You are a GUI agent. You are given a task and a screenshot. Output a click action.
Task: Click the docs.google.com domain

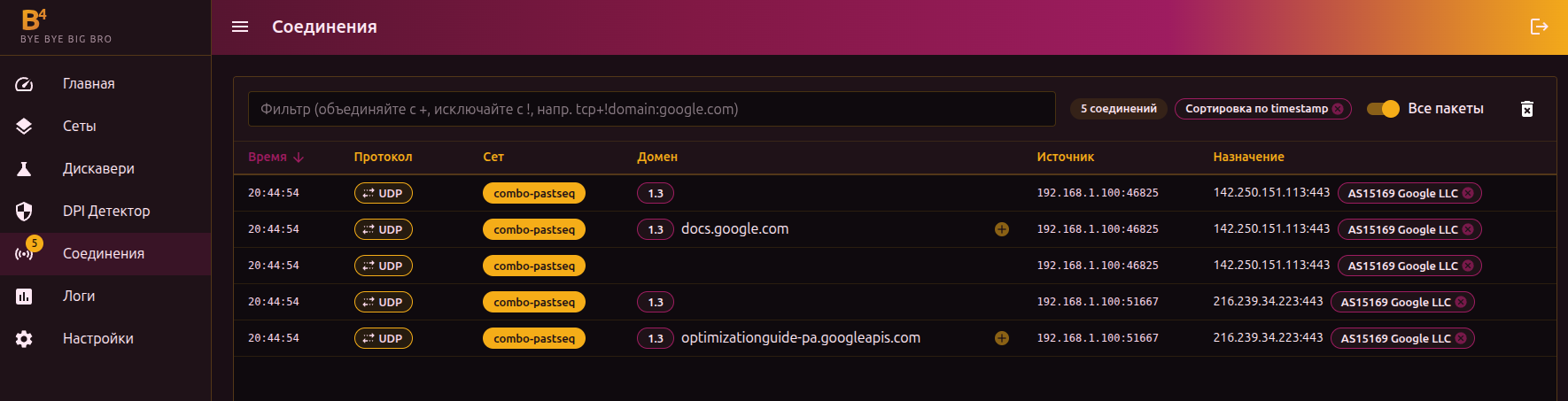pyautogui.click(x=734, y=229)
